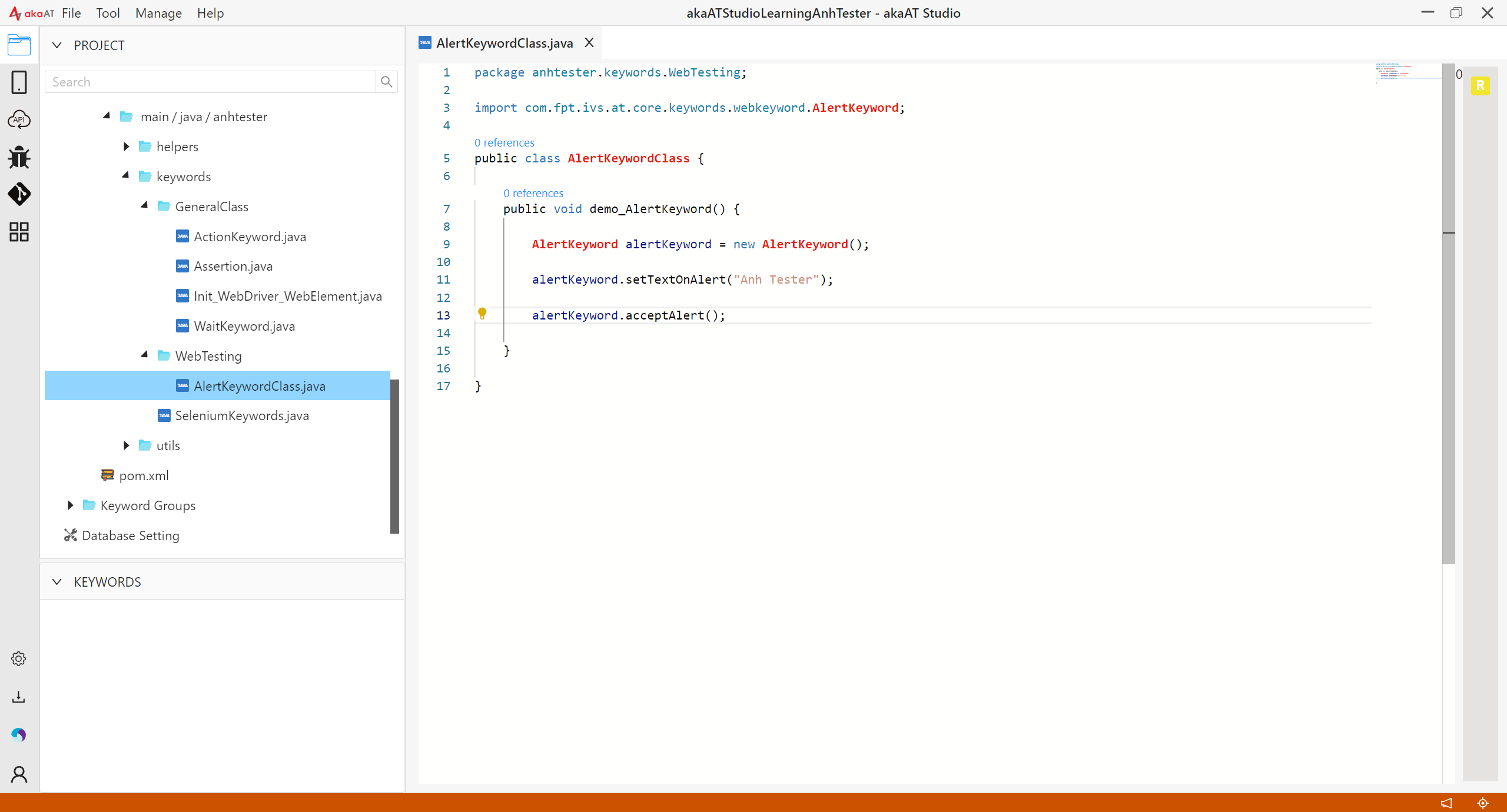Collapse the PROJECT panel chevron

pyautogui.click(x=57, y=45)
